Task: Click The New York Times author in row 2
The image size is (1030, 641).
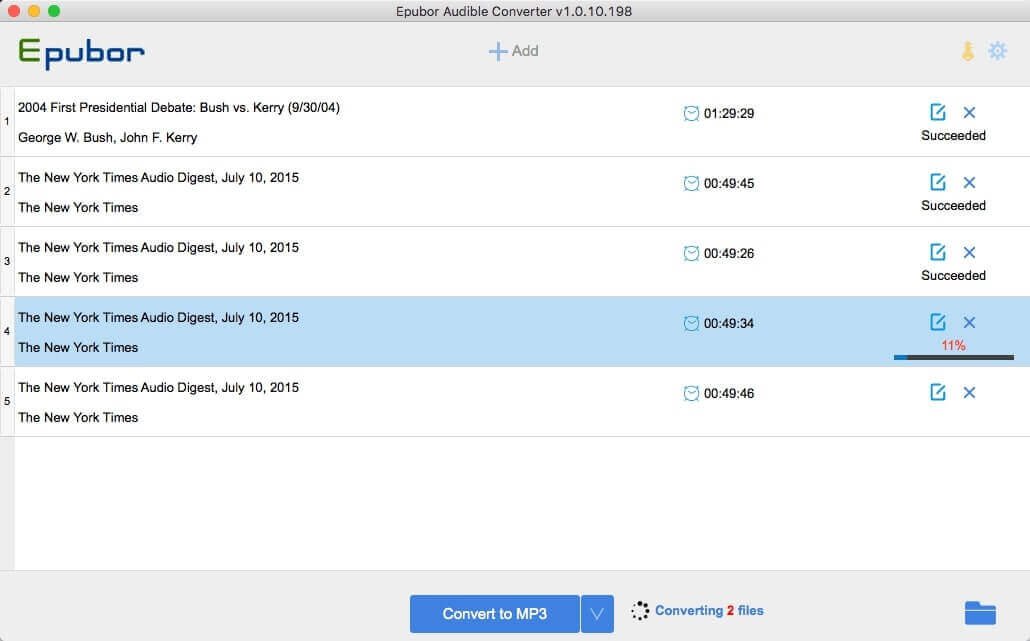Action: [x=78, y=208]
